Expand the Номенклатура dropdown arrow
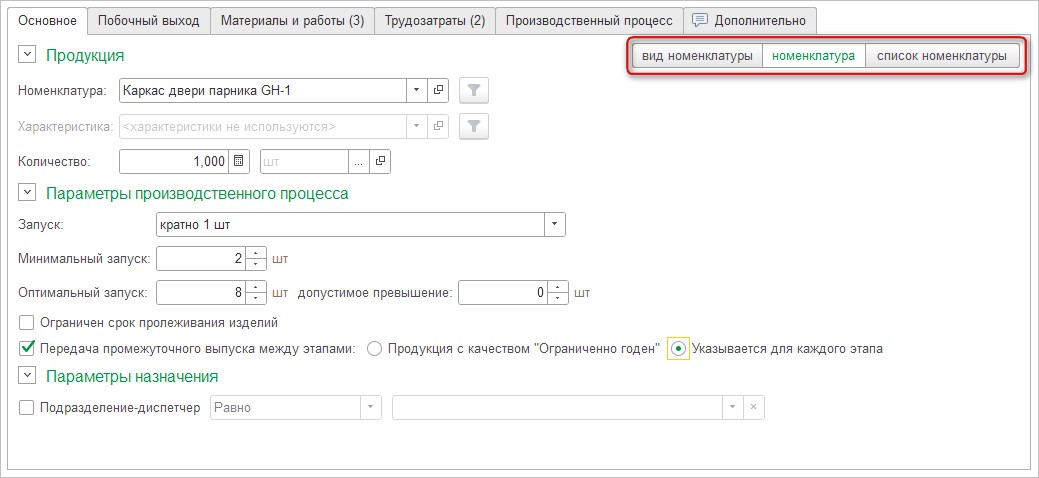Screen dimensions: 1039x478 point(416,91)
